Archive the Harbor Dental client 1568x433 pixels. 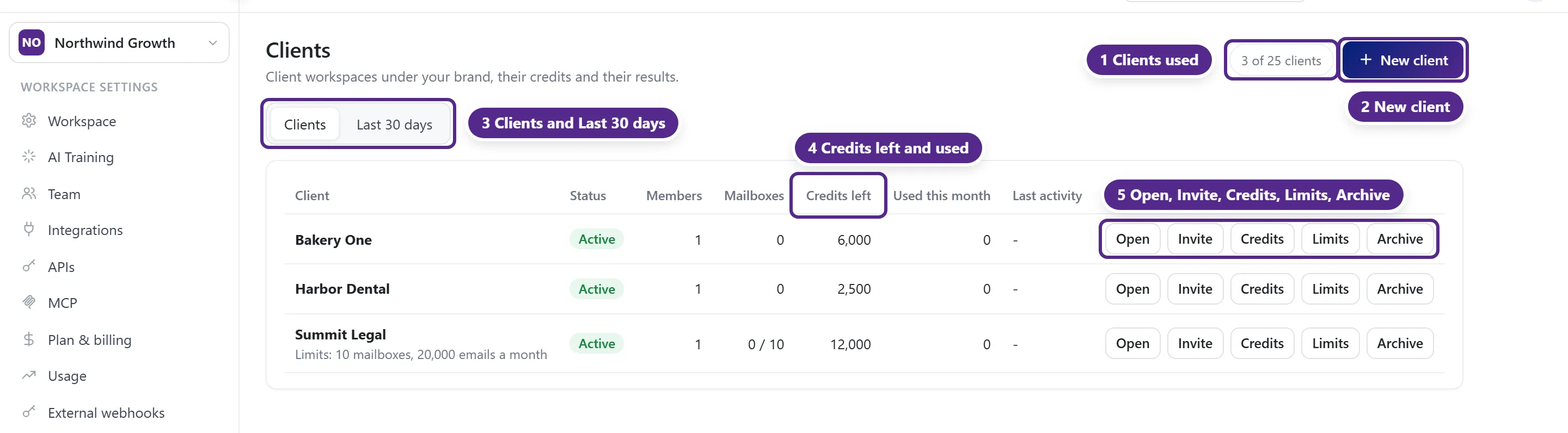coord(1399,288)
